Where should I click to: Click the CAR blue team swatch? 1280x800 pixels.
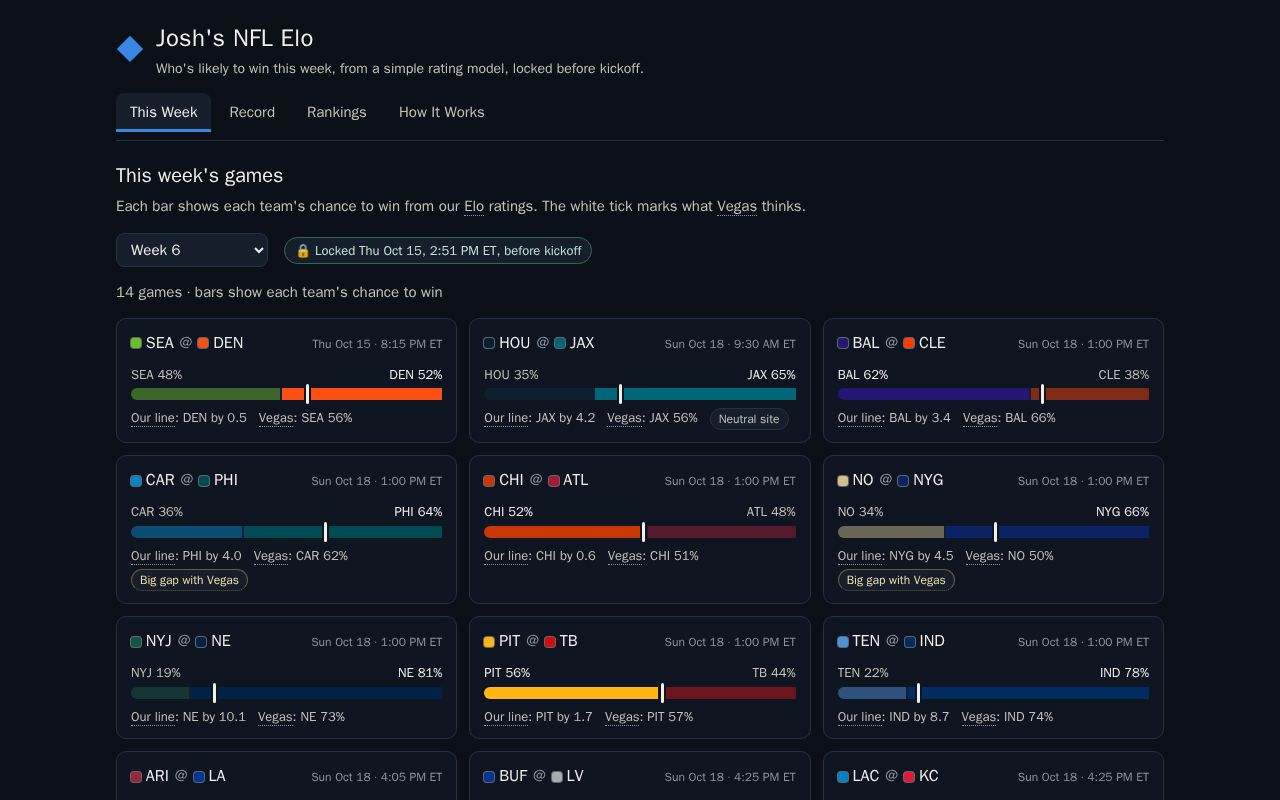pos(136,481)
